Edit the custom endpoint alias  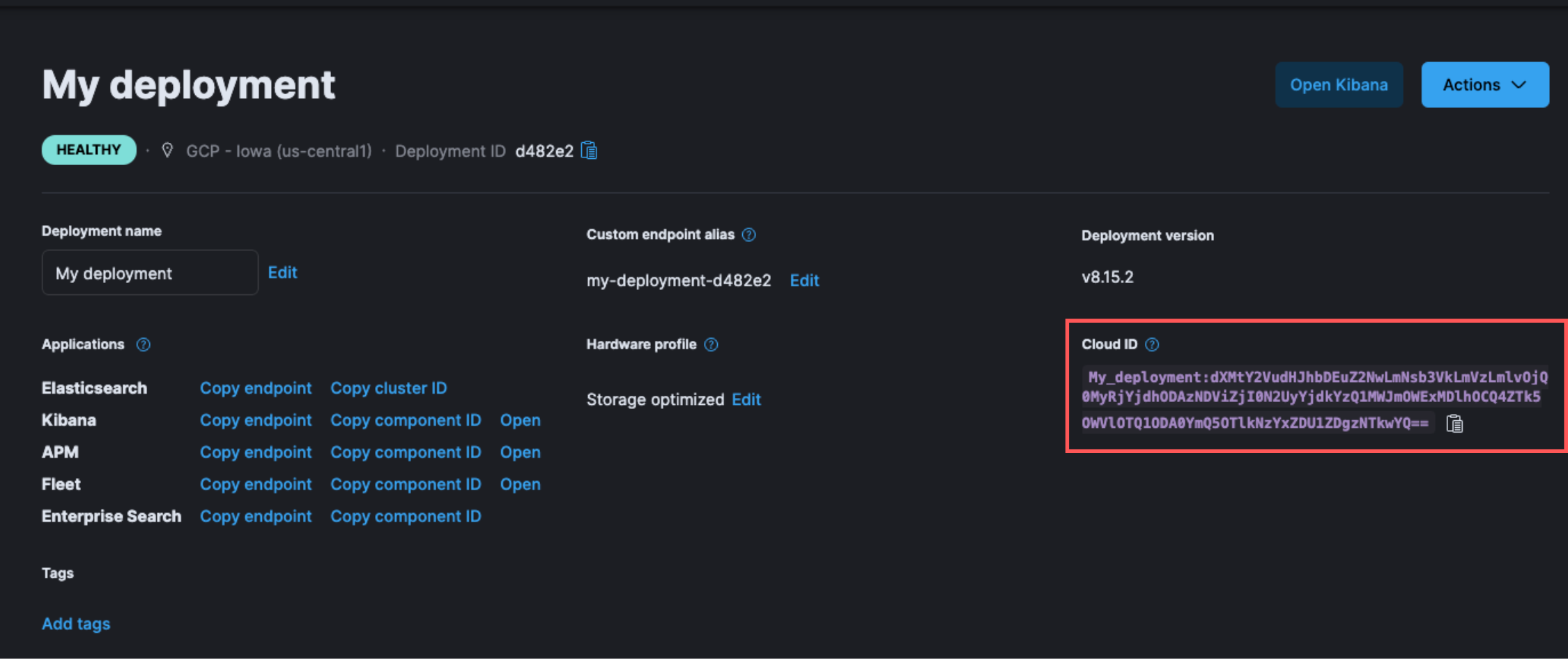[804, 280]
